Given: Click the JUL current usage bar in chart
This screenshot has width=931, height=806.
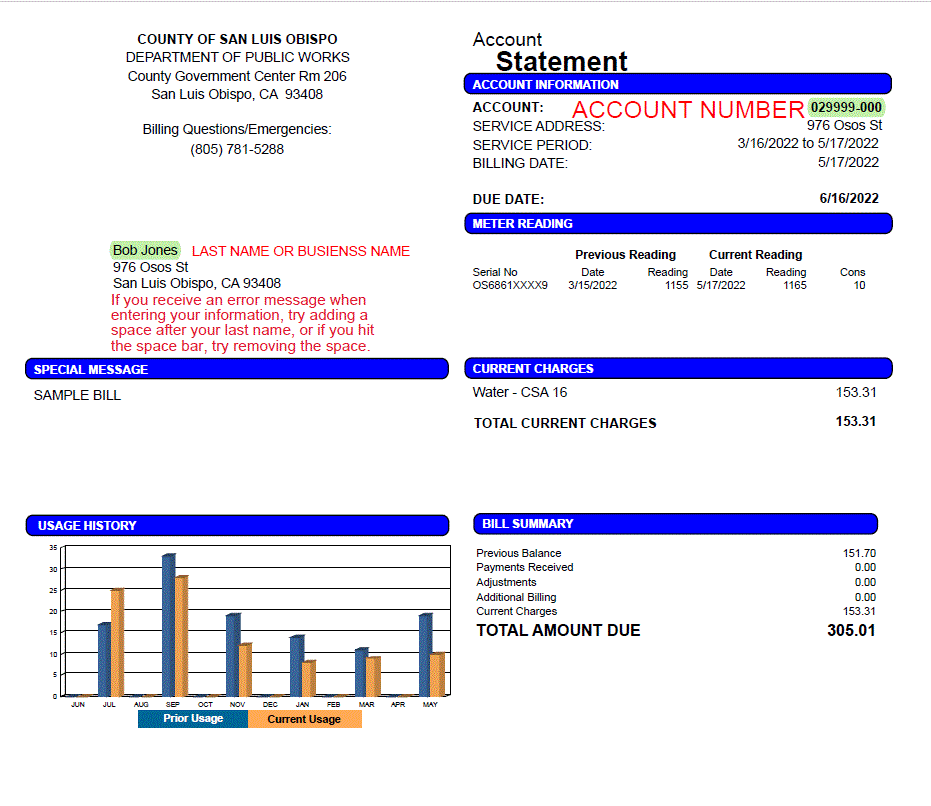Looking at the screenshot, I should tap(117, 643).
